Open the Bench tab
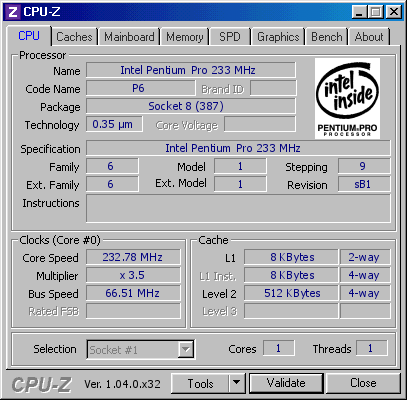 point(327,37)
